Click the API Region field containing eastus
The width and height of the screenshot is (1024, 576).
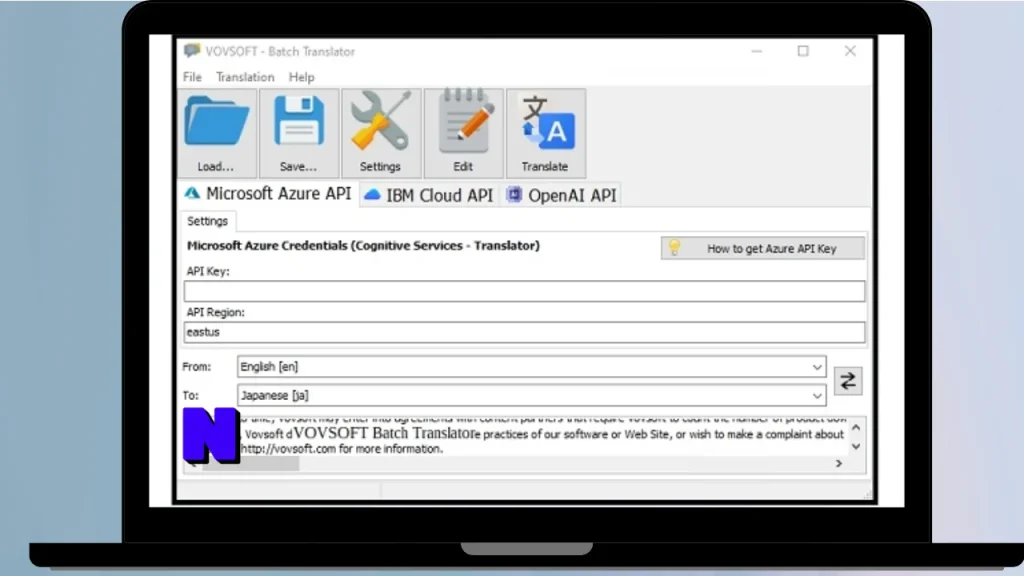[x=524, y=332]
